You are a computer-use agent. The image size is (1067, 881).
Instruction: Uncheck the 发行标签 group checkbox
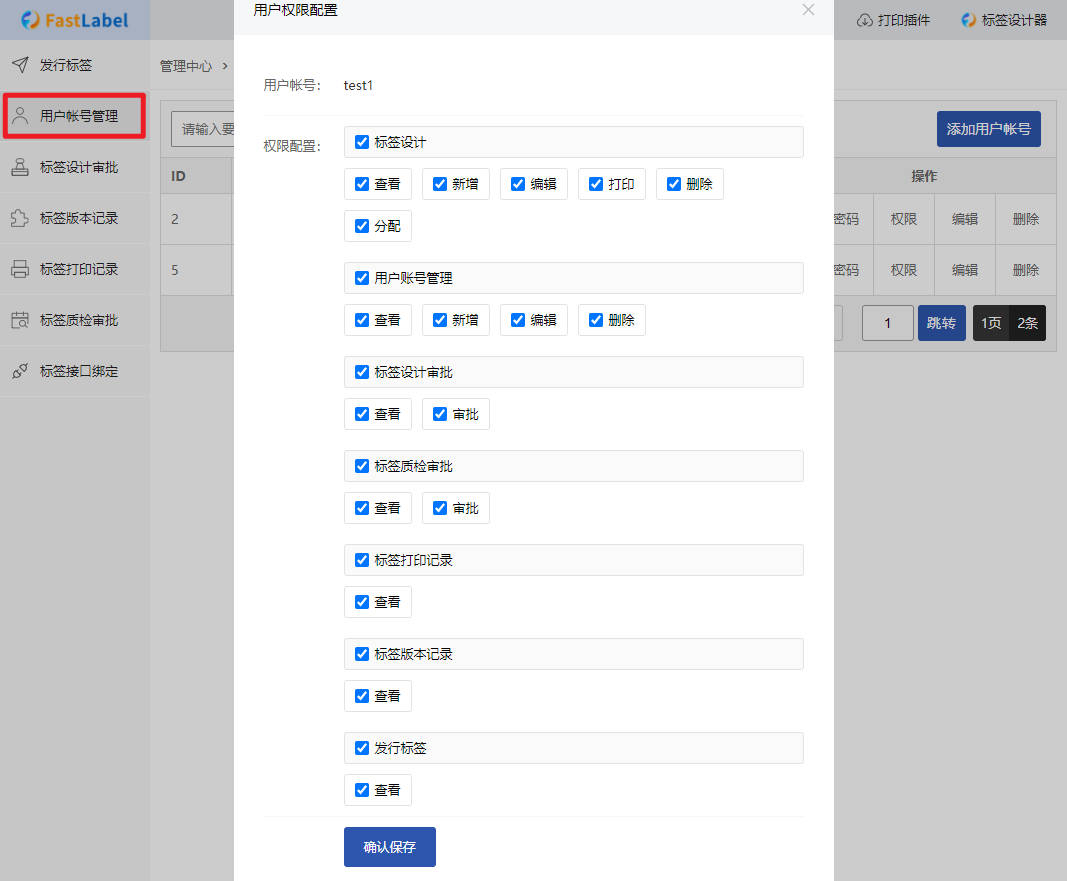point(362,748)
